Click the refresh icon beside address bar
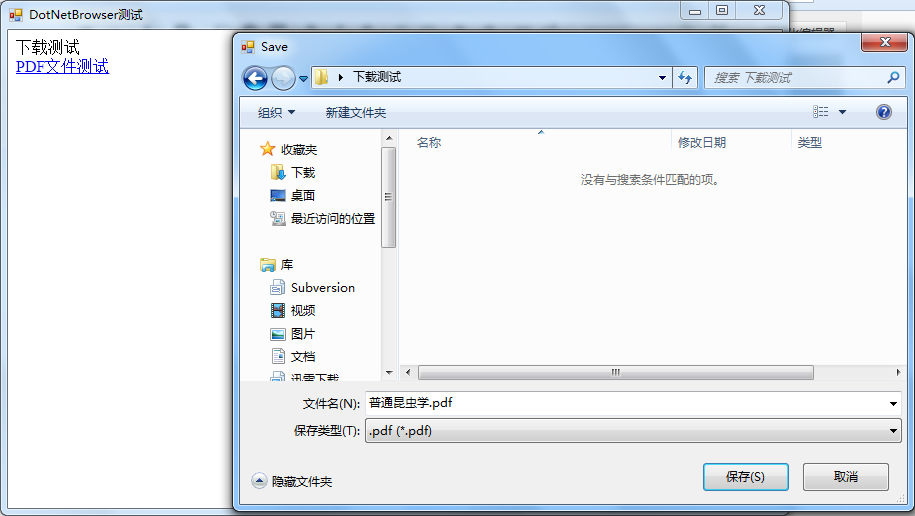Viewport: 915px width, 516px height. point(685,77)
